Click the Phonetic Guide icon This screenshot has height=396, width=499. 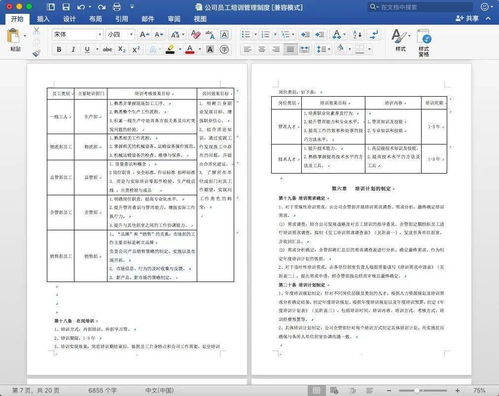(x=210, y=34)
